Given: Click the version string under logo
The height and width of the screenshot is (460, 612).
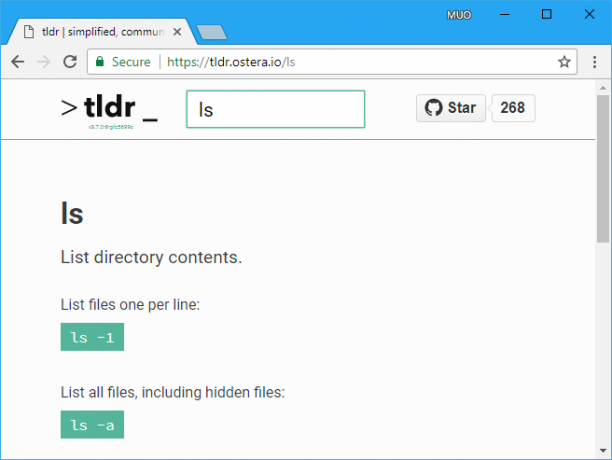Looking at the screenshot, I should 111,127.
